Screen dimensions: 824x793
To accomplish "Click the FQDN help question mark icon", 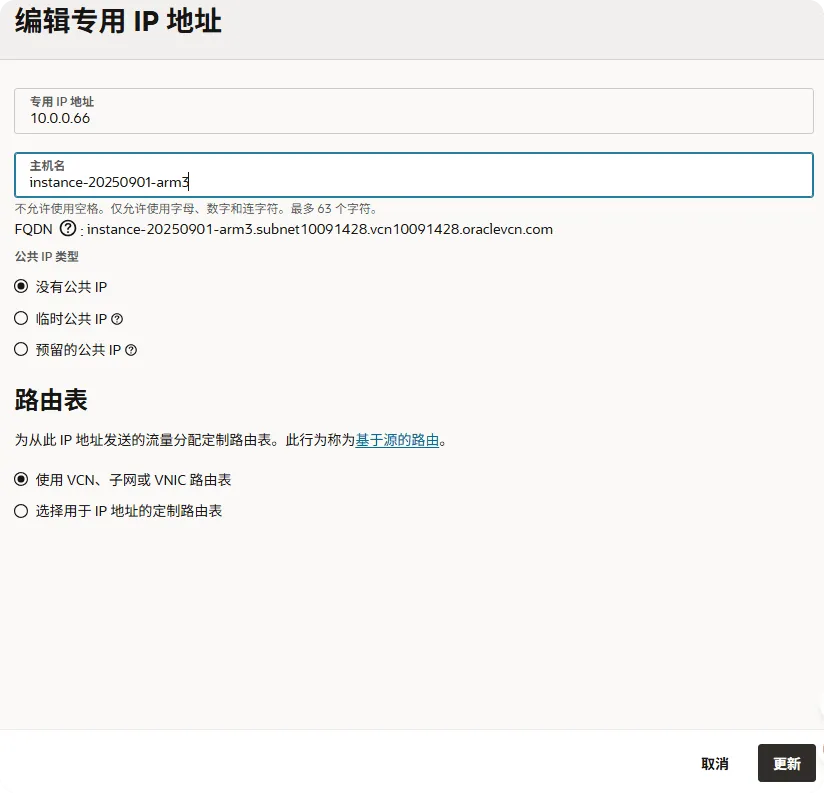I will tap(68, 229).
